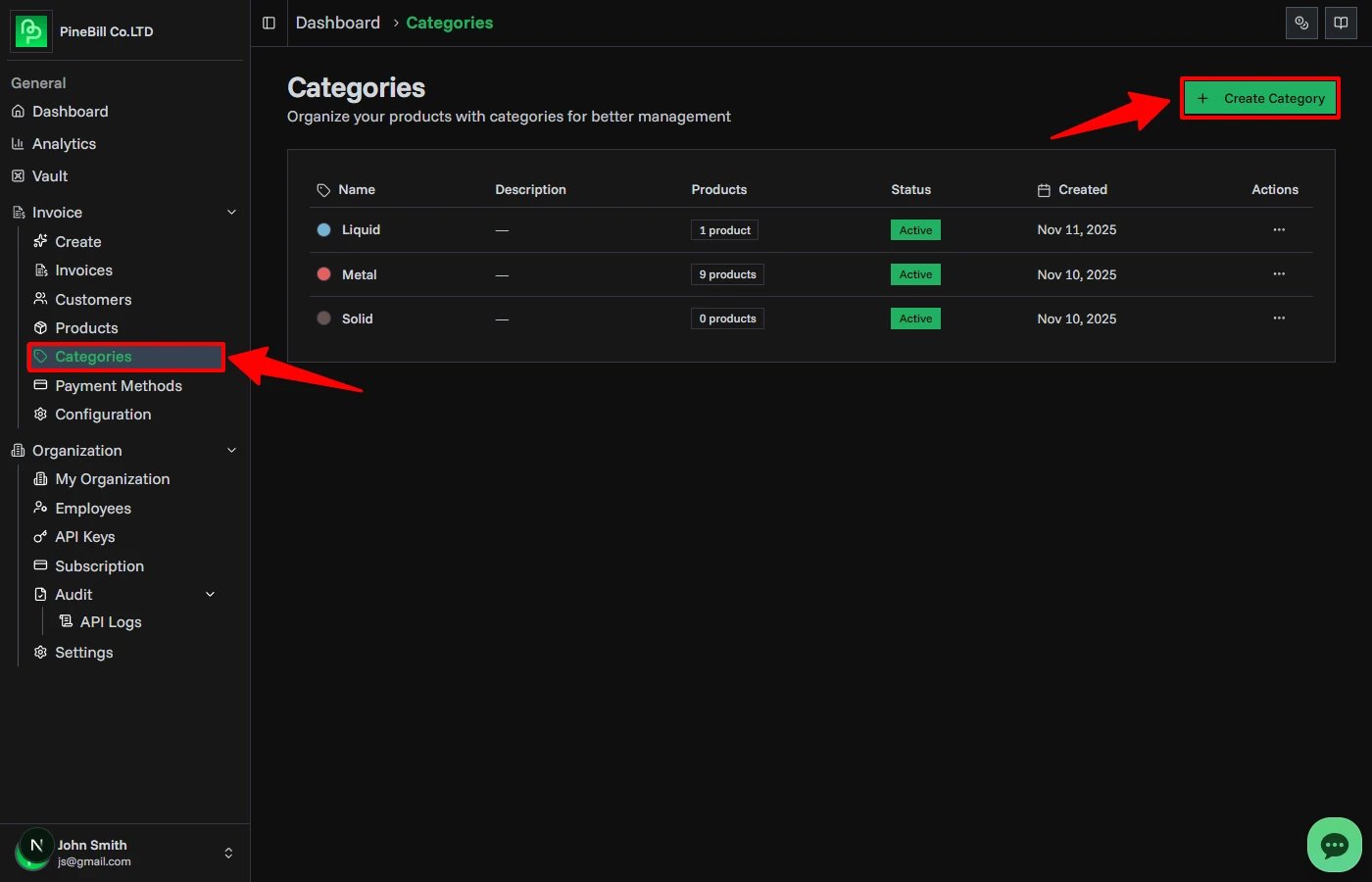Click the blue color dot beside Liquid
The height and width of the screenshot is (882, 1372).
324,229
